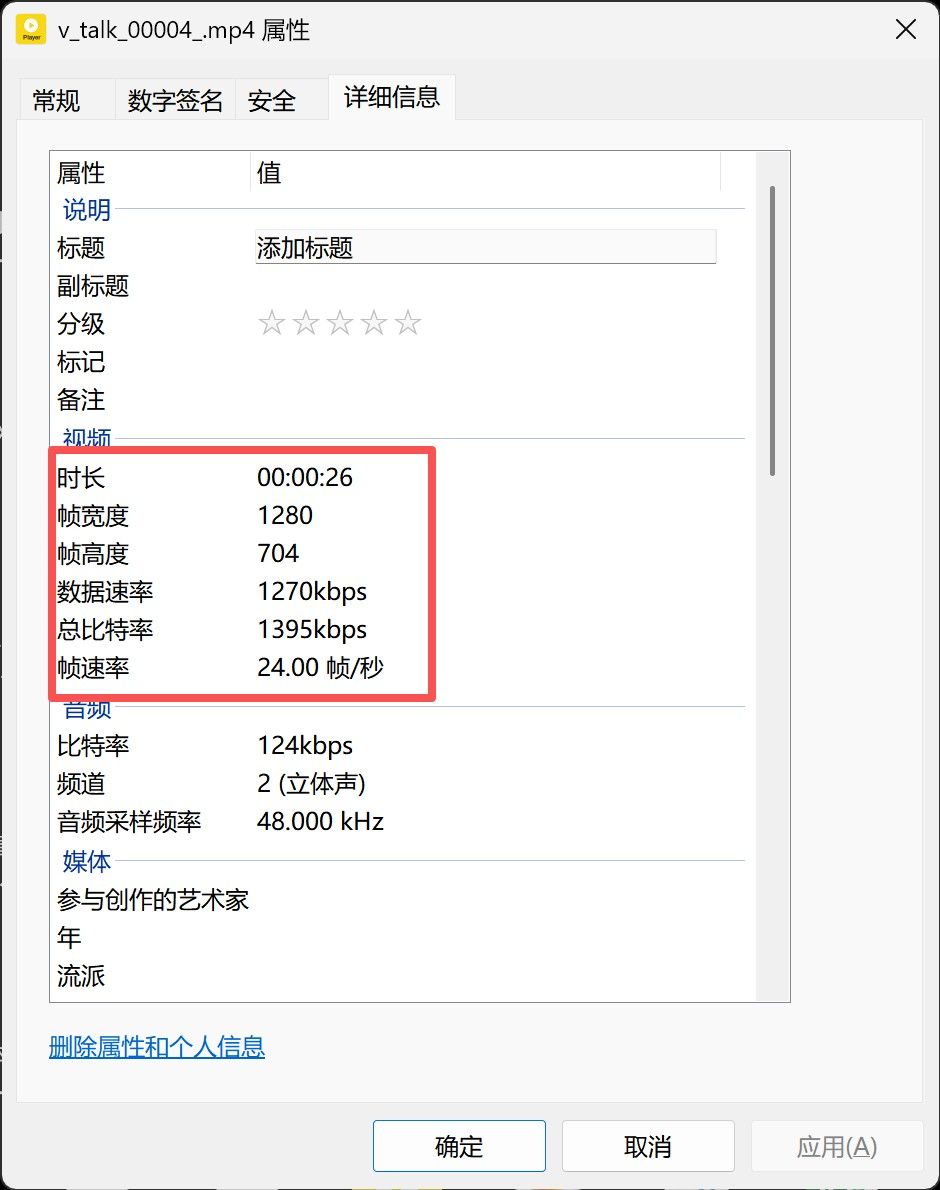This screenshot has height=1190, width=940.
Task: Click the 添加标题 title input field
Action: [x=486, y=247]
